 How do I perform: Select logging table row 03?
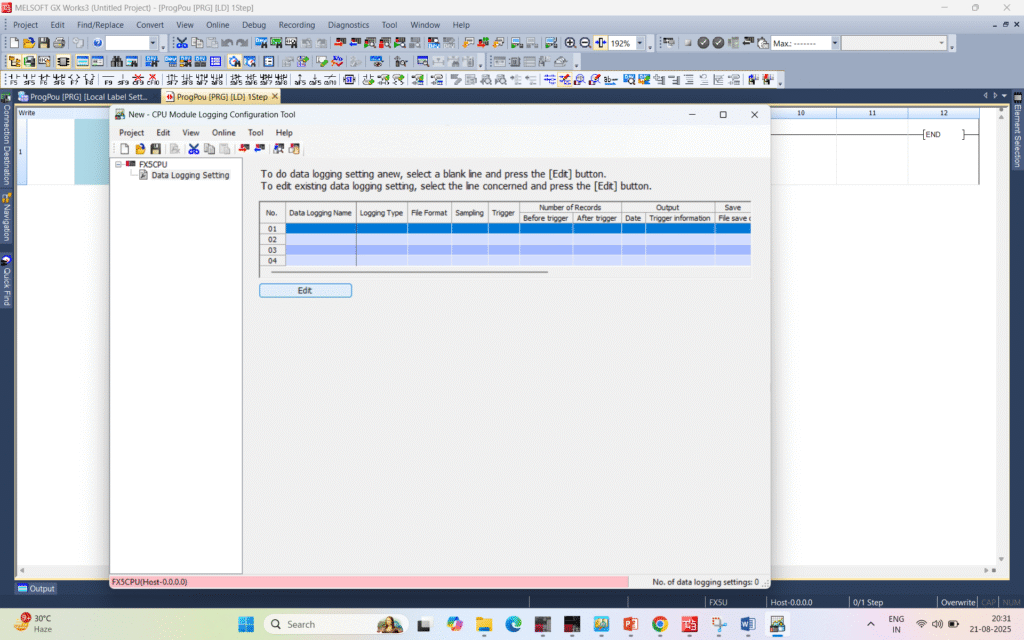point(504,250)
